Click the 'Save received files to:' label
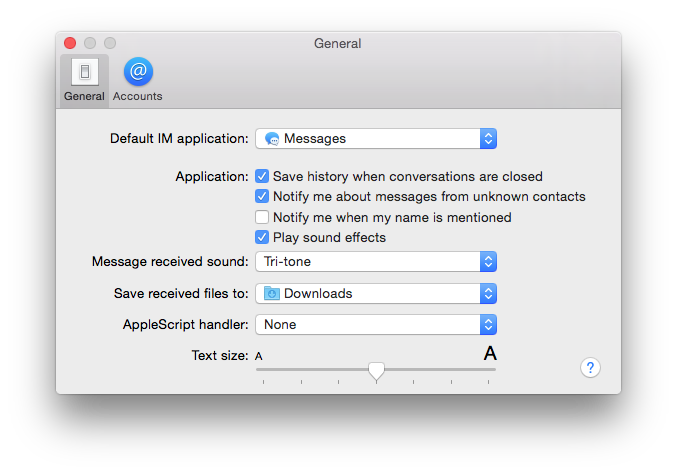The height and width of the screenshot is (474, 677). coord(181,294)
